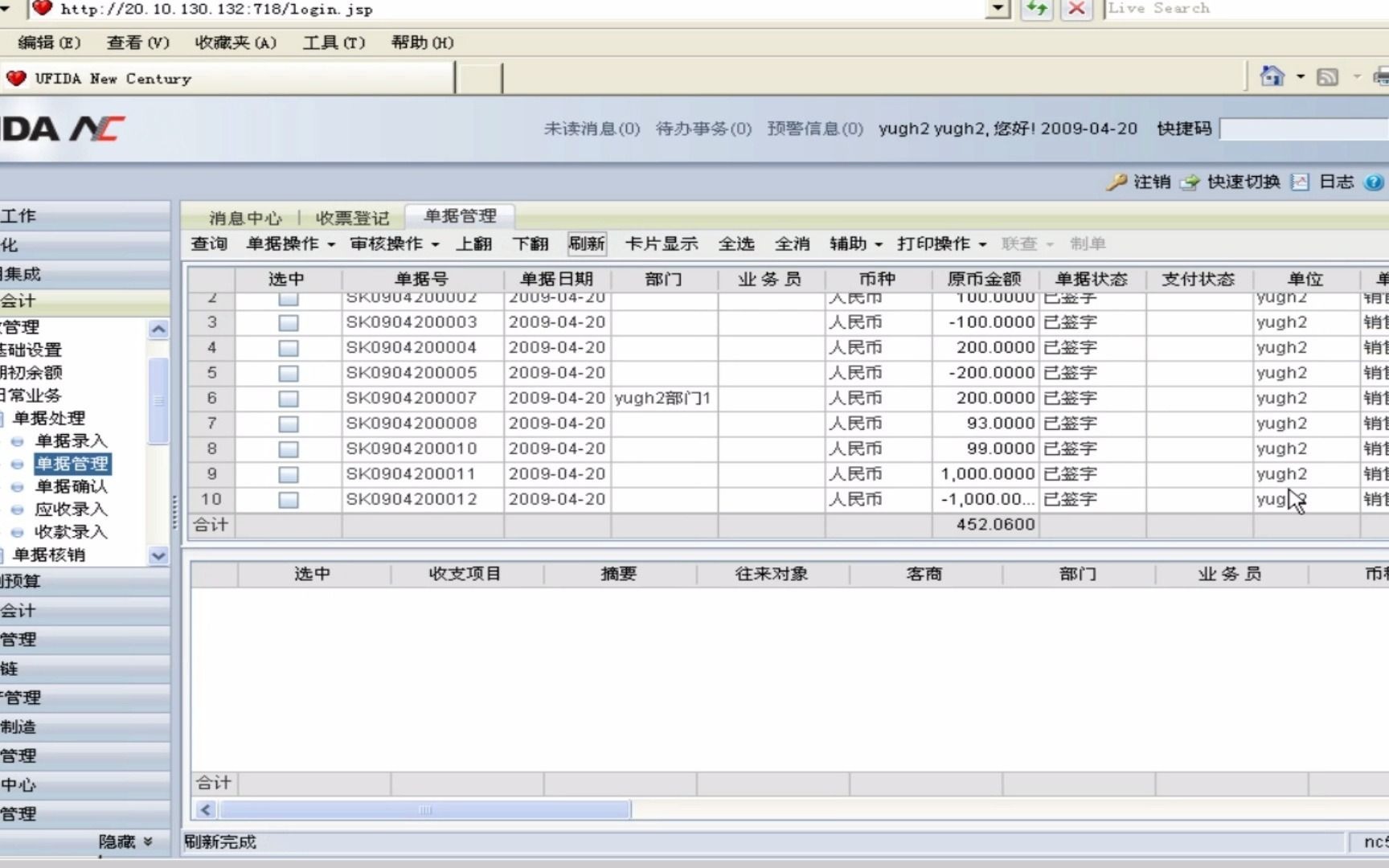Open the 收藏夹(A) menu

click(x=236, y=43)
